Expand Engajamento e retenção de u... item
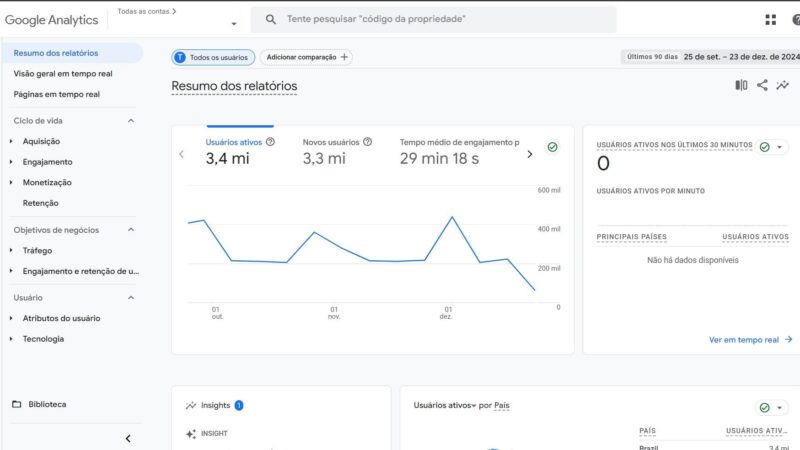 11,271
